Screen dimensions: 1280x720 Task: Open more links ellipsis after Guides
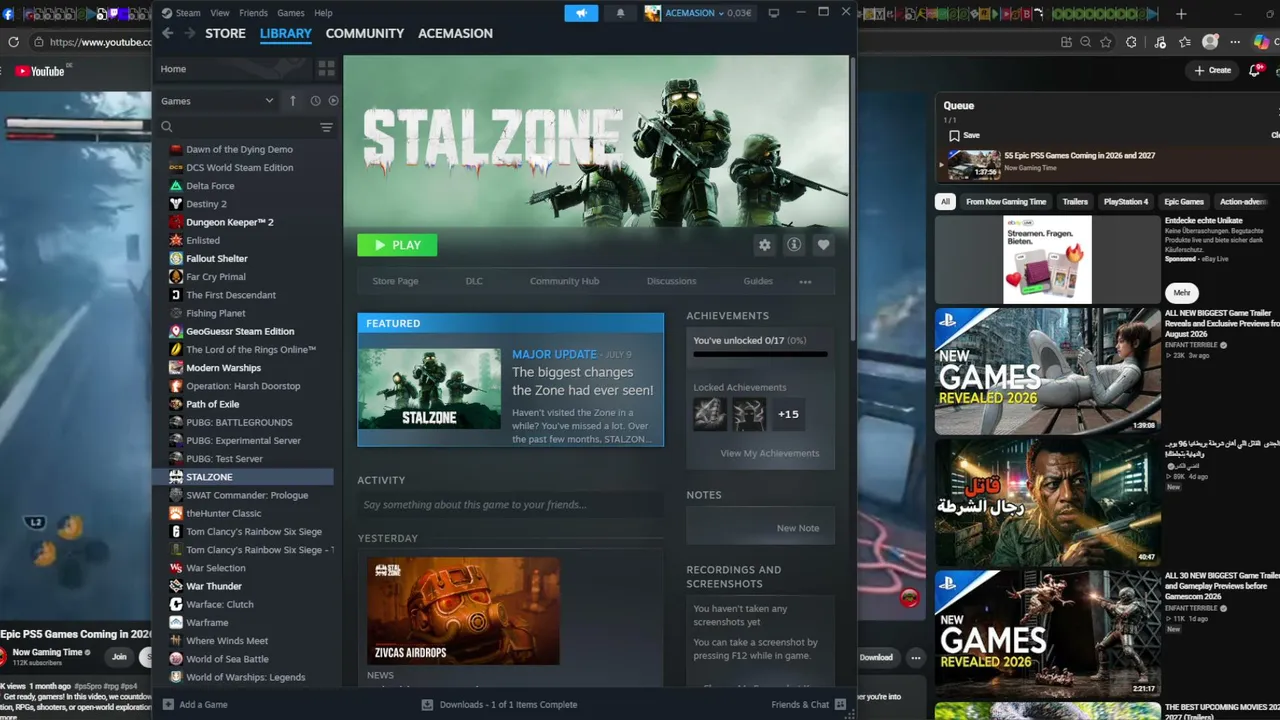click(x=805, y=282)
